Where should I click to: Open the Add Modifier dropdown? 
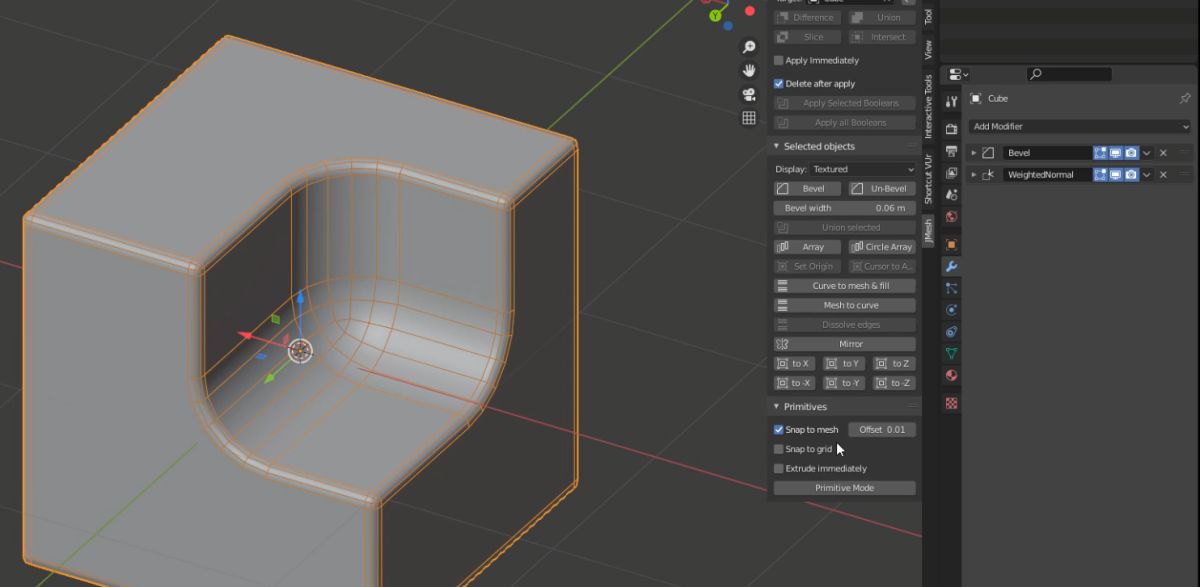1081,127
